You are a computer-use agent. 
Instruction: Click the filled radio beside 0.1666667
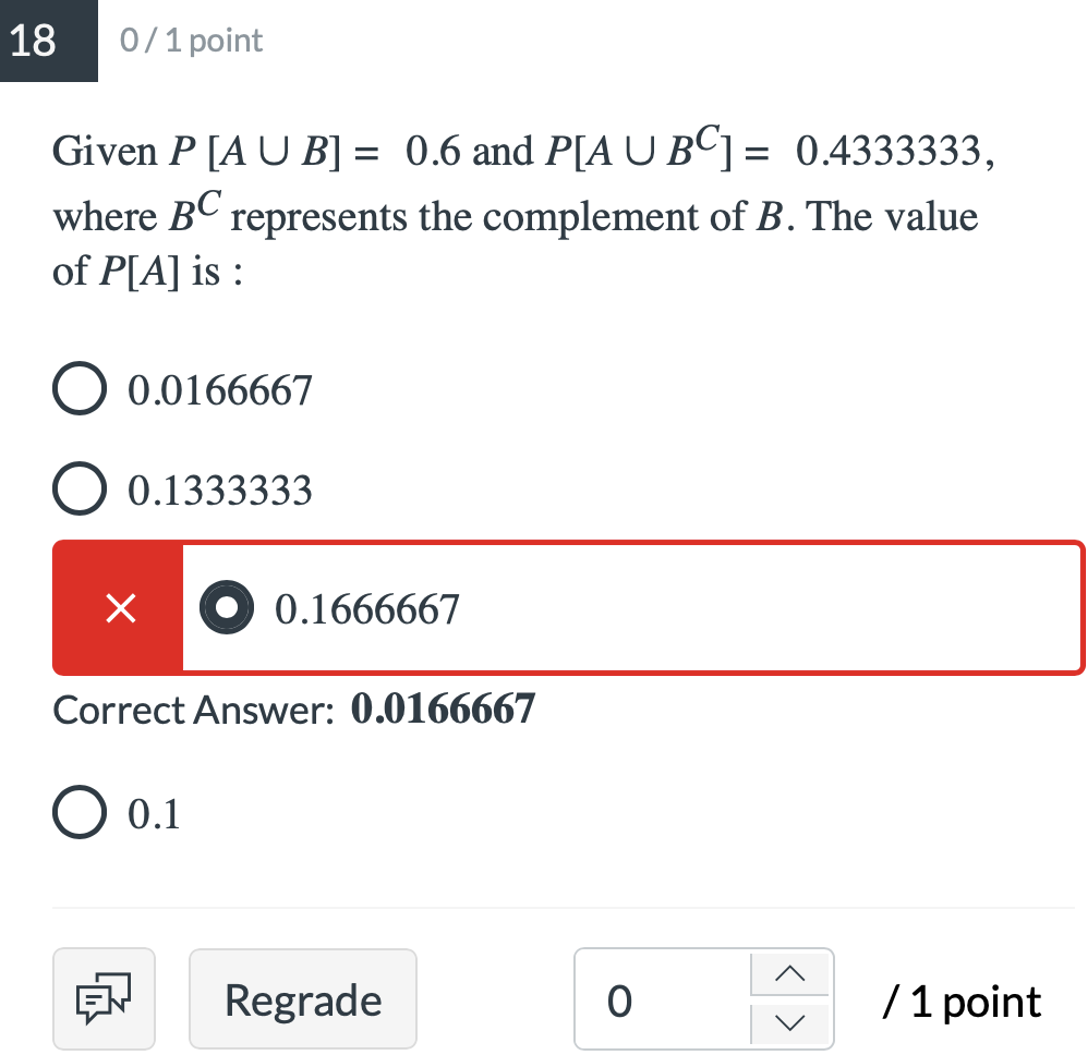[x=226, y=607]
